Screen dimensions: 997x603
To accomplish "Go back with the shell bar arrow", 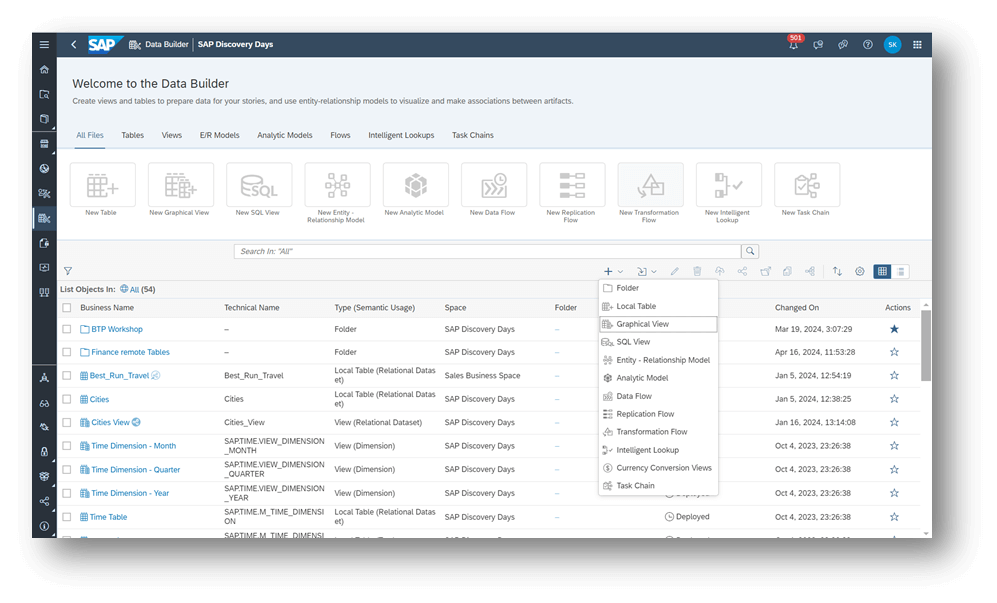I will [74, 45].
